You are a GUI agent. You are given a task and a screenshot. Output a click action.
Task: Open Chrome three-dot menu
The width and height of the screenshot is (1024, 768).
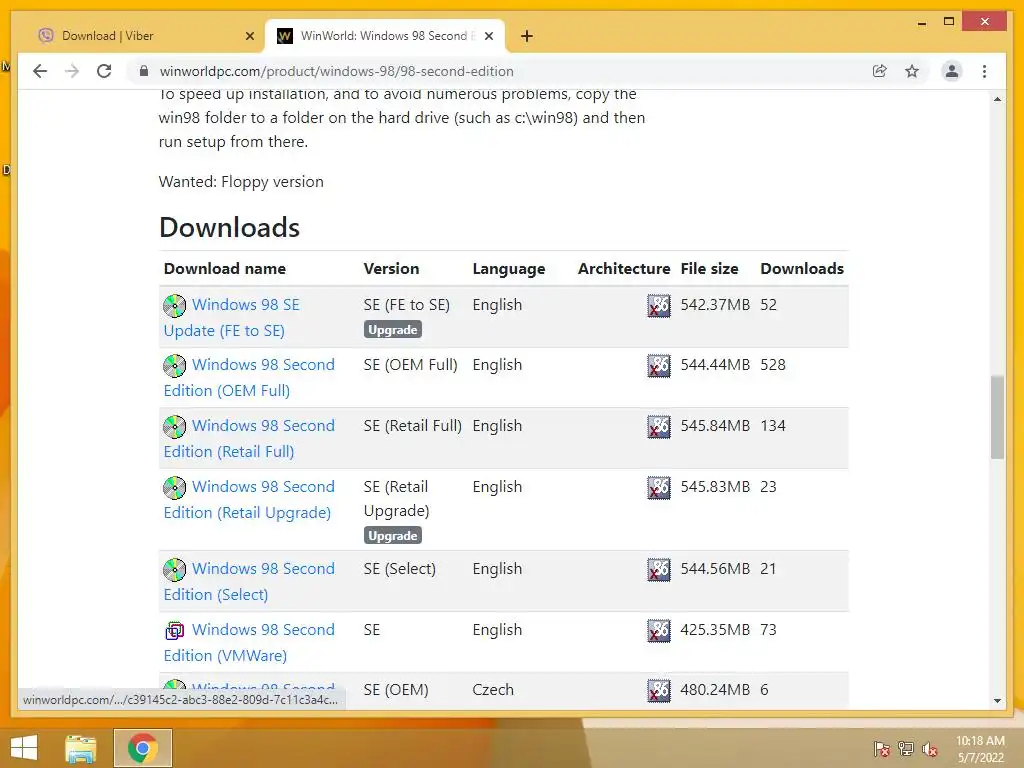point(984,71)
